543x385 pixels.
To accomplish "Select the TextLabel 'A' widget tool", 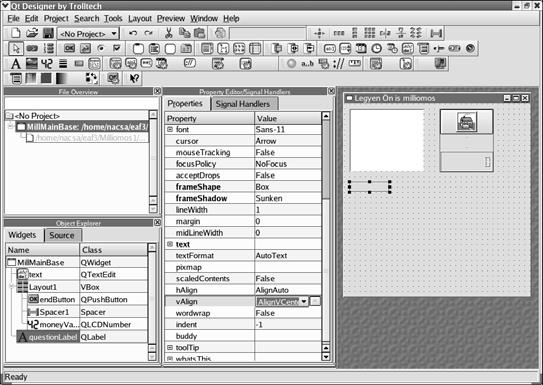I will tap(15, 64).
